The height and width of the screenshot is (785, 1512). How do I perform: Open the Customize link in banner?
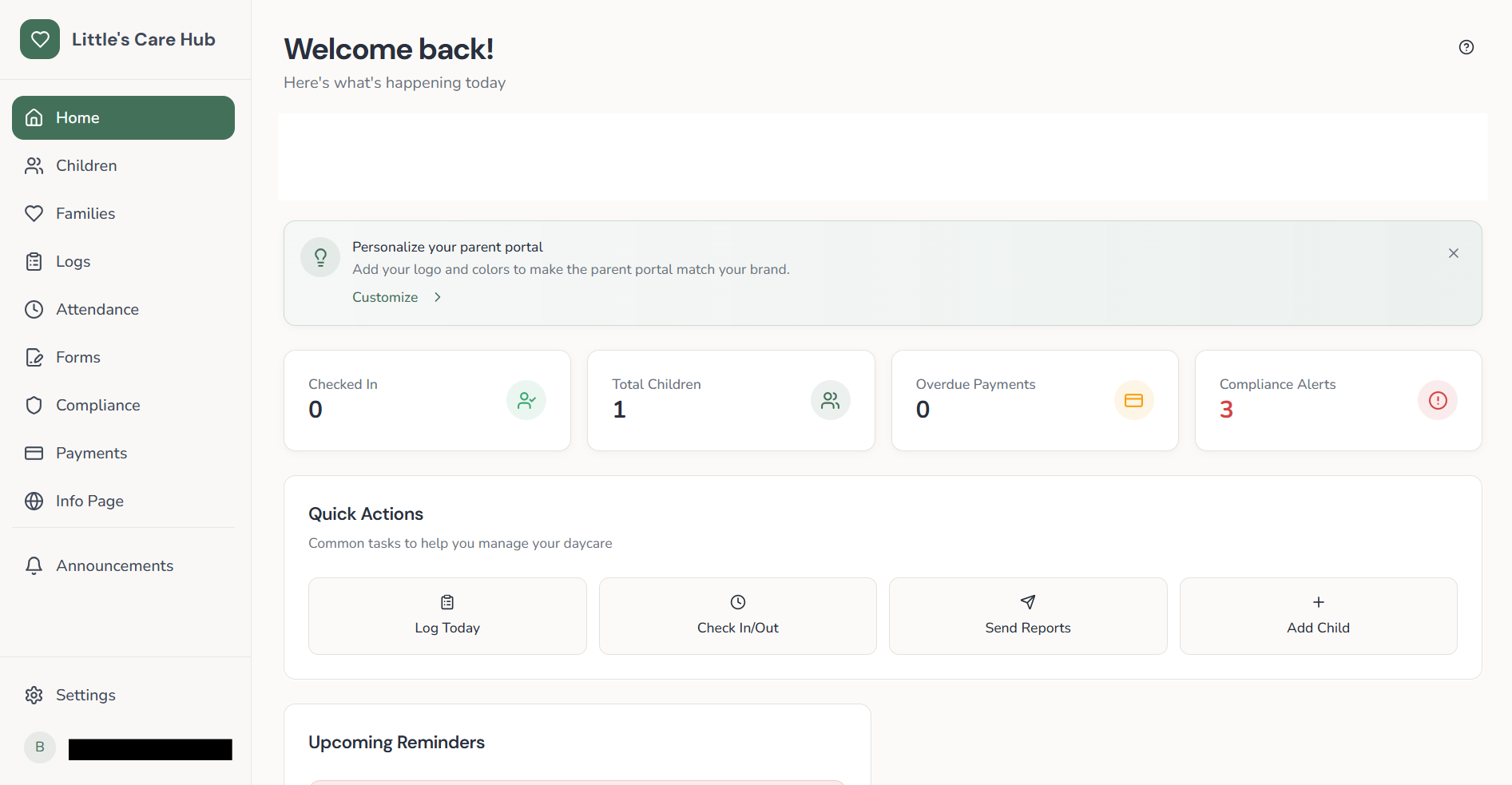pyautogui.click(x=385, y=297)
